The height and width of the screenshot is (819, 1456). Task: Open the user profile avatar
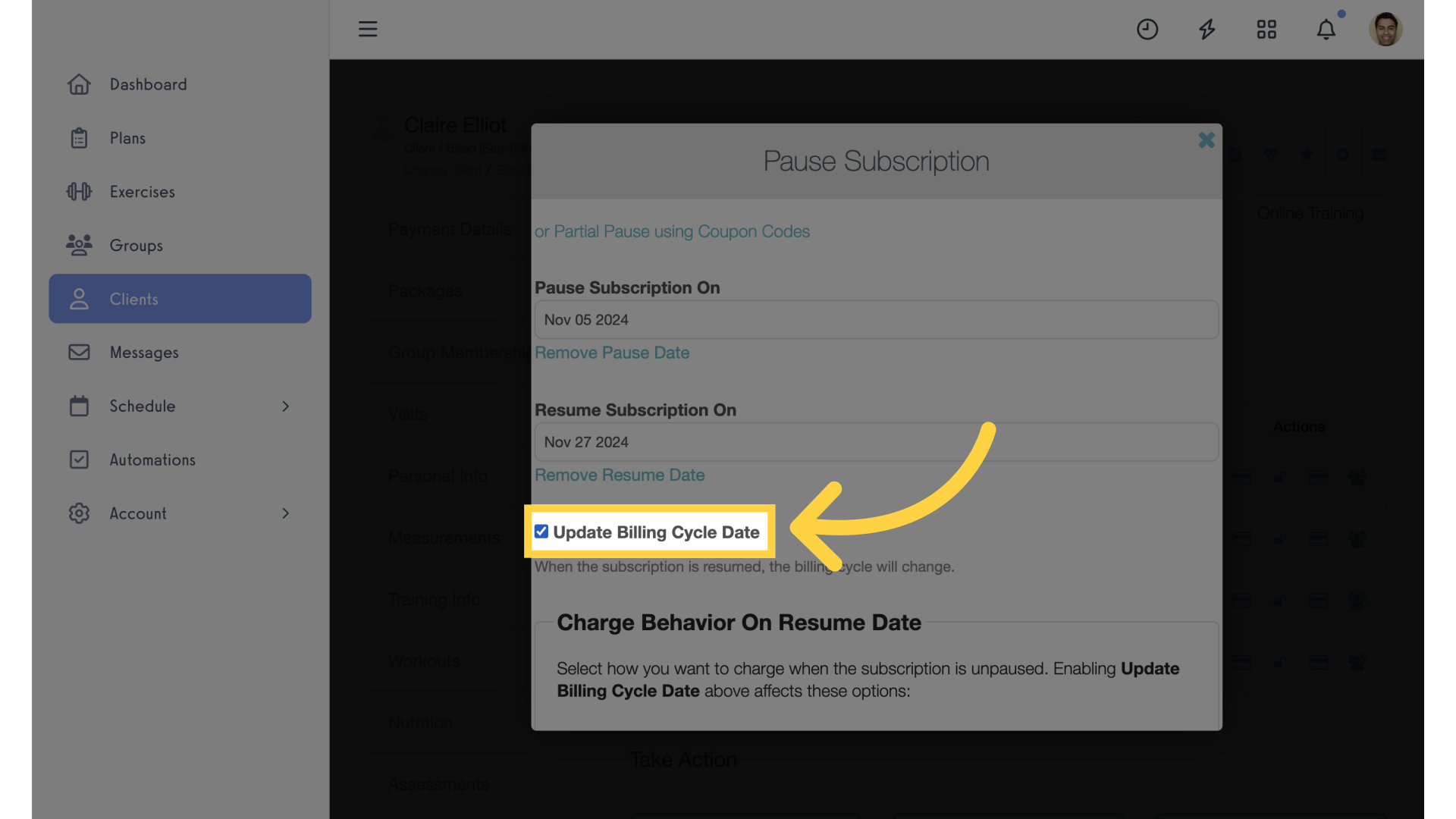click(1385, 29)
